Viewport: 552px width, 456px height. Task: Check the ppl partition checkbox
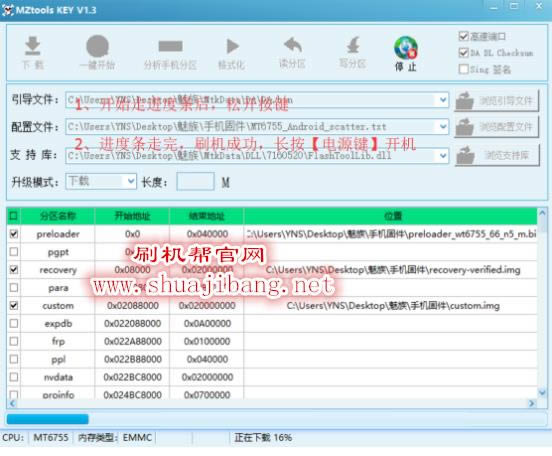point(14,360)
